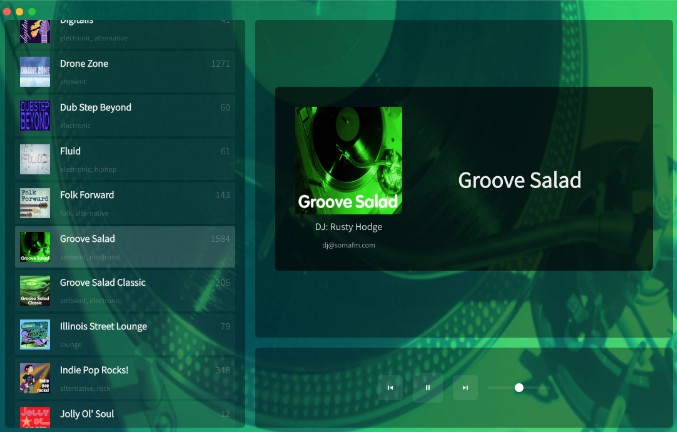This screenshot has width=677, height=432.
Task: Click the volume slider handle
Action: pos(519,387)
